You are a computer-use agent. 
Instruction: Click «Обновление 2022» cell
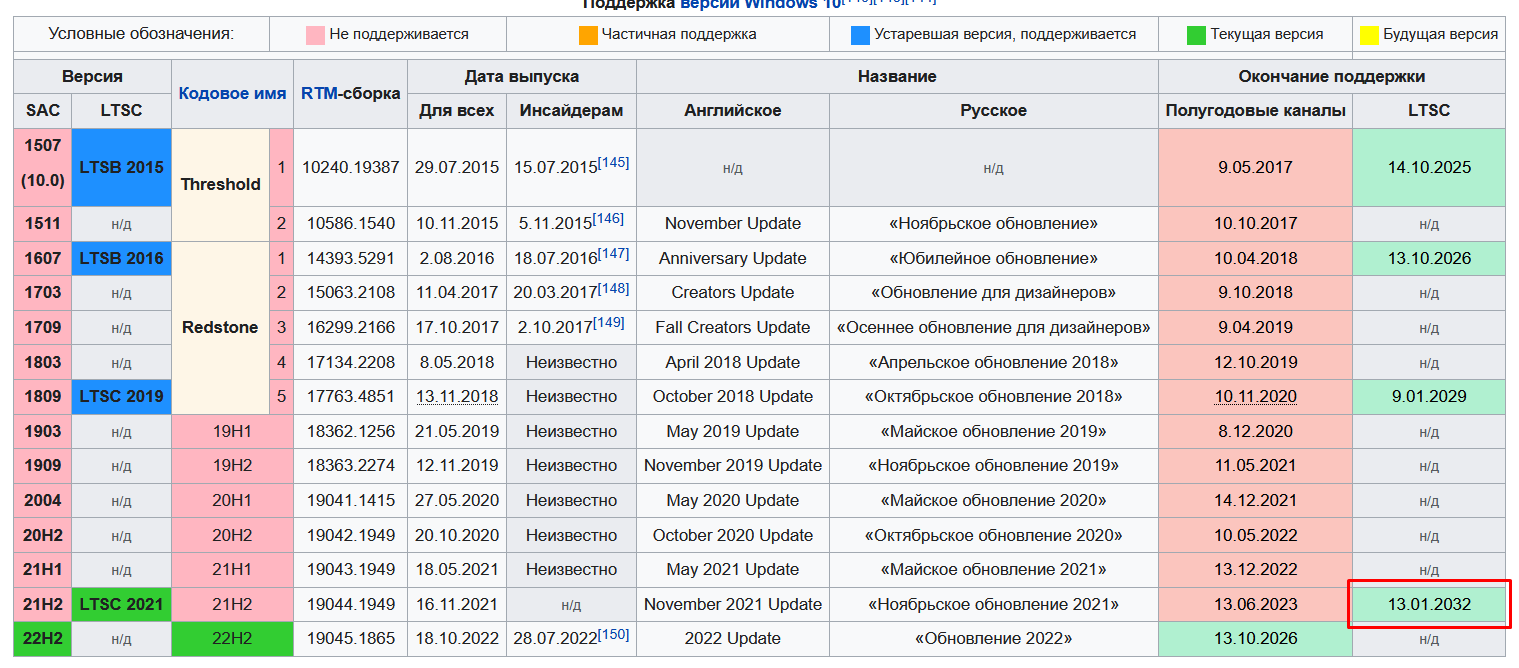(x=993, y=638)
